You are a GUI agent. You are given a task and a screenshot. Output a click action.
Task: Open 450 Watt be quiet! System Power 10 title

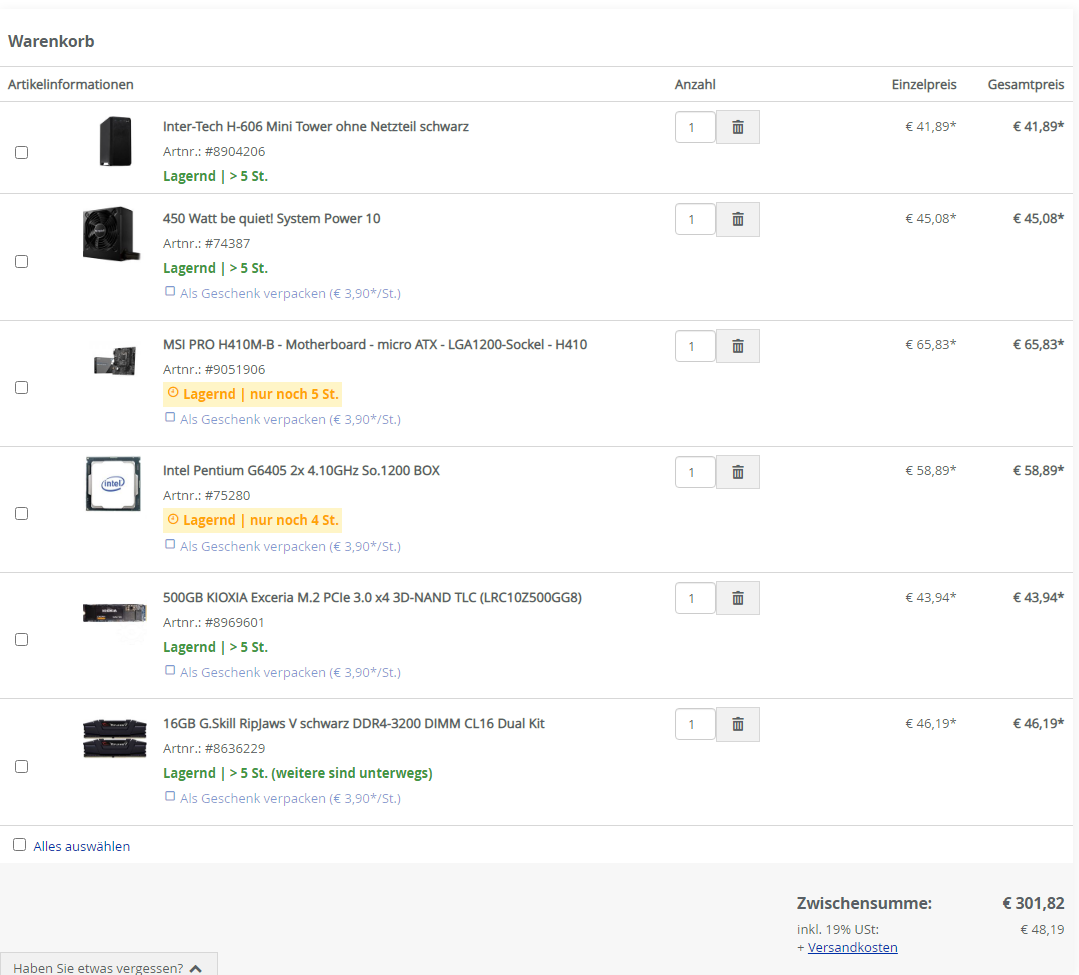click(271, 219)
